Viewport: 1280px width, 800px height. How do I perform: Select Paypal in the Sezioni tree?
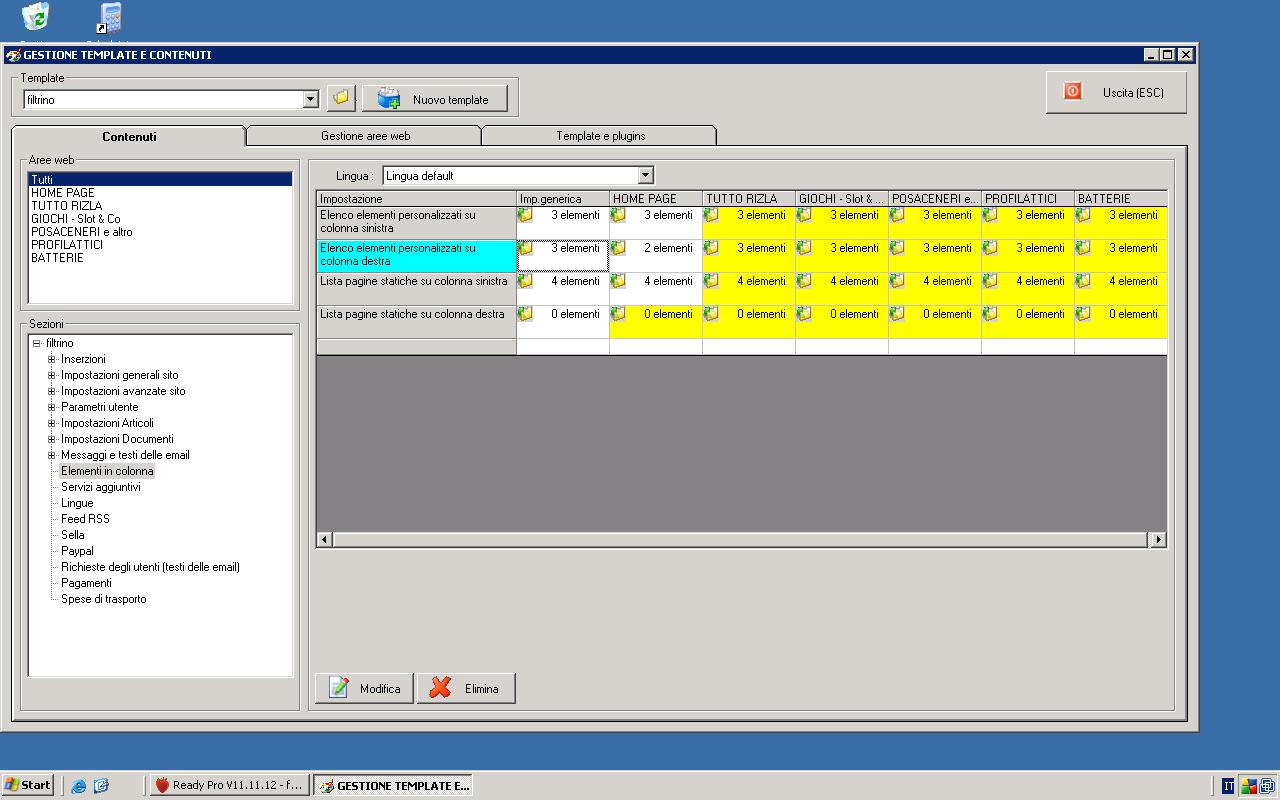77,551
